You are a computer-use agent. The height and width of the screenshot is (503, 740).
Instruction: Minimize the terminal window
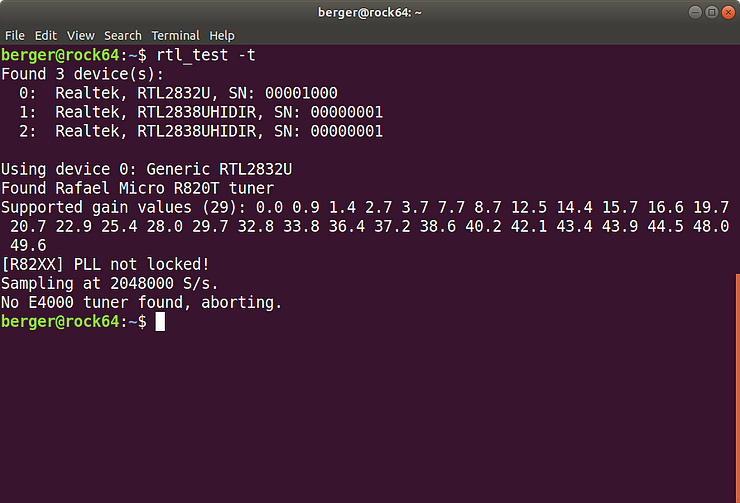pos(695,12)
